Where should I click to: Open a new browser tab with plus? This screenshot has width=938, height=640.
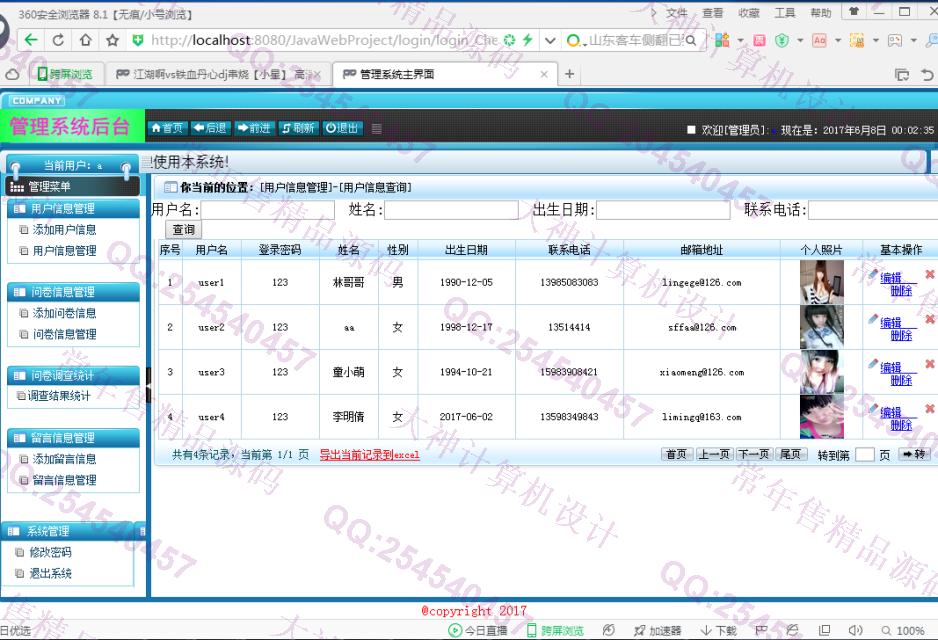coord(570,74)
